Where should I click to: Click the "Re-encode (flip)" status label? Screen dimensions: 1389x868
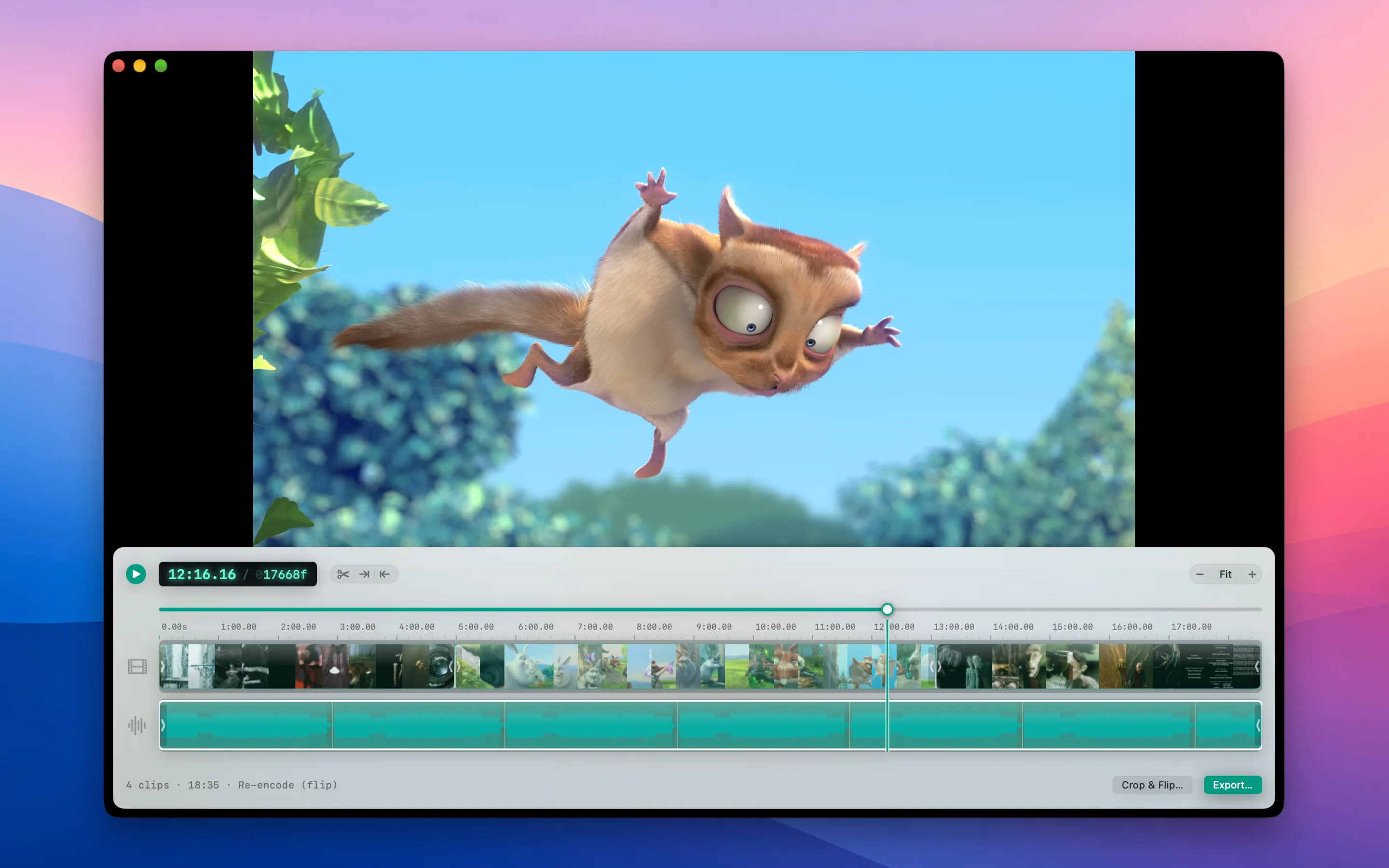[x=287, y=785]
